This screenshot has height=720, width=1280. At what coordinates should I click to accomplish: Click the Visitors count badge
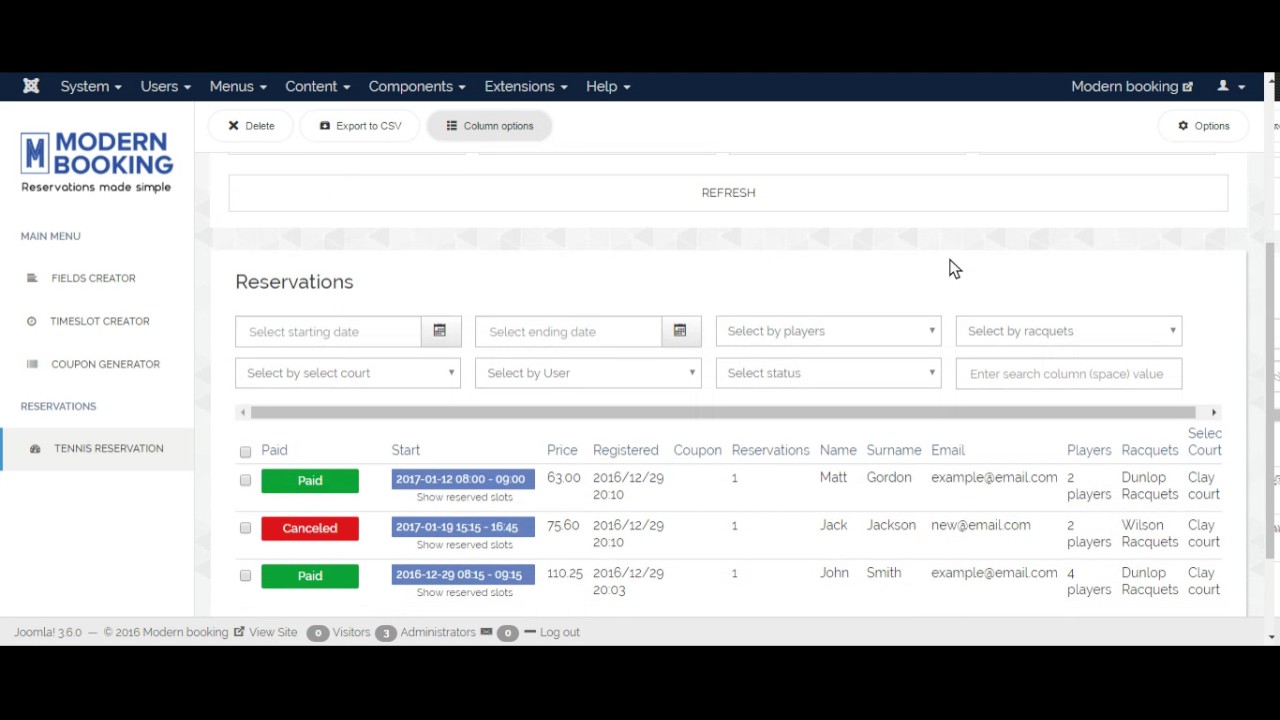click(317, 633)
